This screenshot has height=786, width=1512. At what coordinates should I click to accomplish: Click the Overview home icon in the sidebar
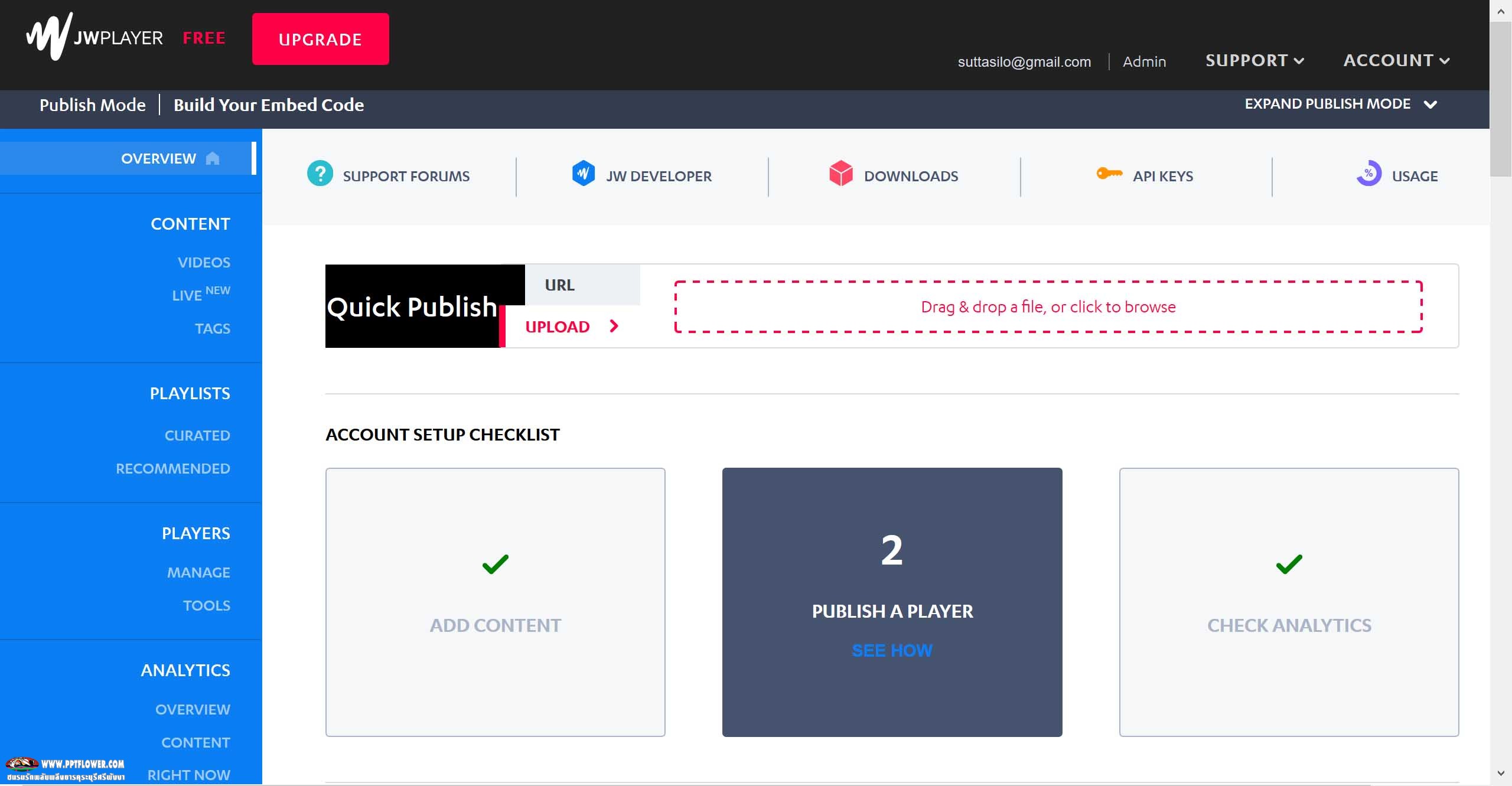tap(213, 158)
